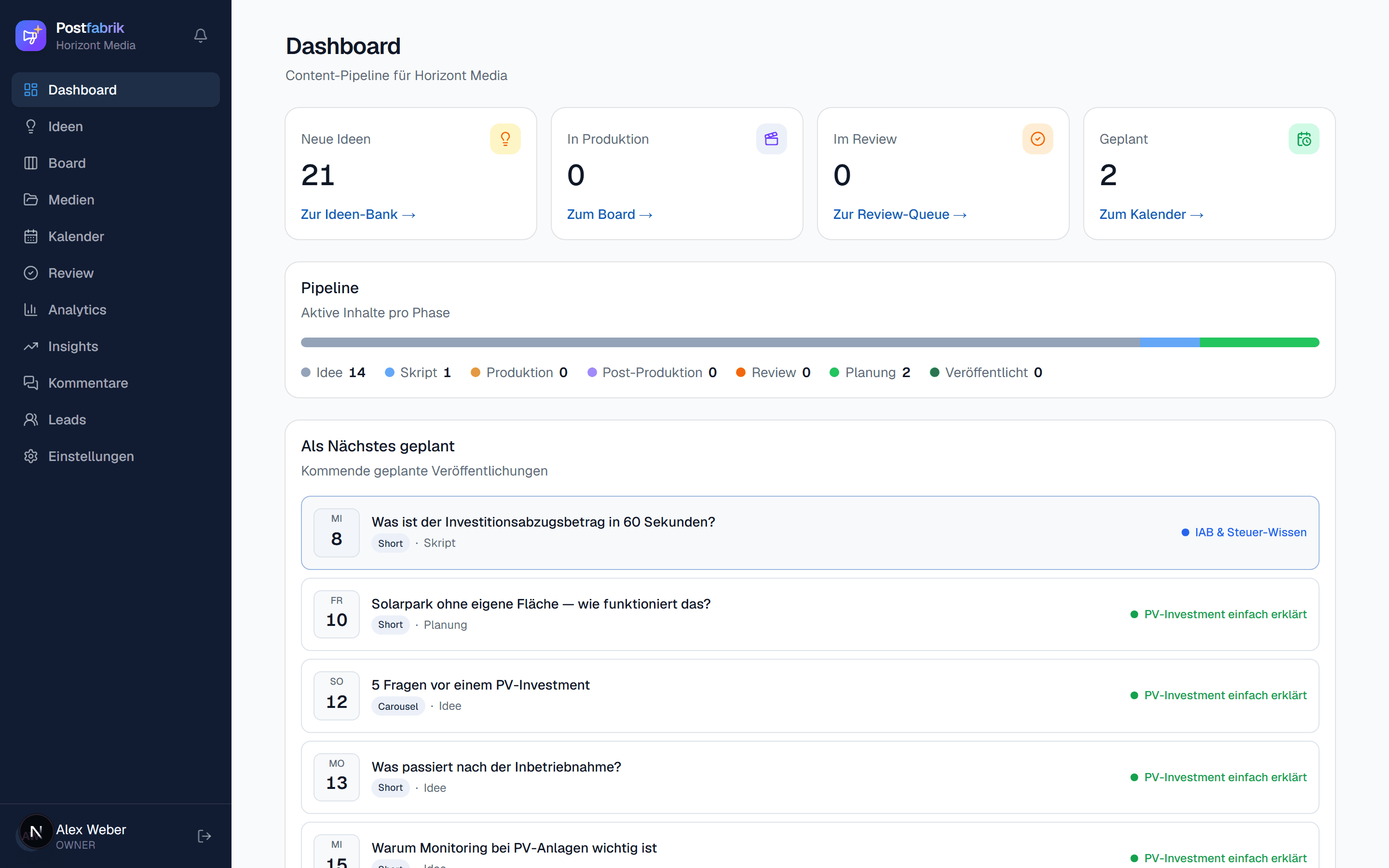Follow the 'Zum Board' link
The image size is (1389, 868).
[x=610, y=214]
